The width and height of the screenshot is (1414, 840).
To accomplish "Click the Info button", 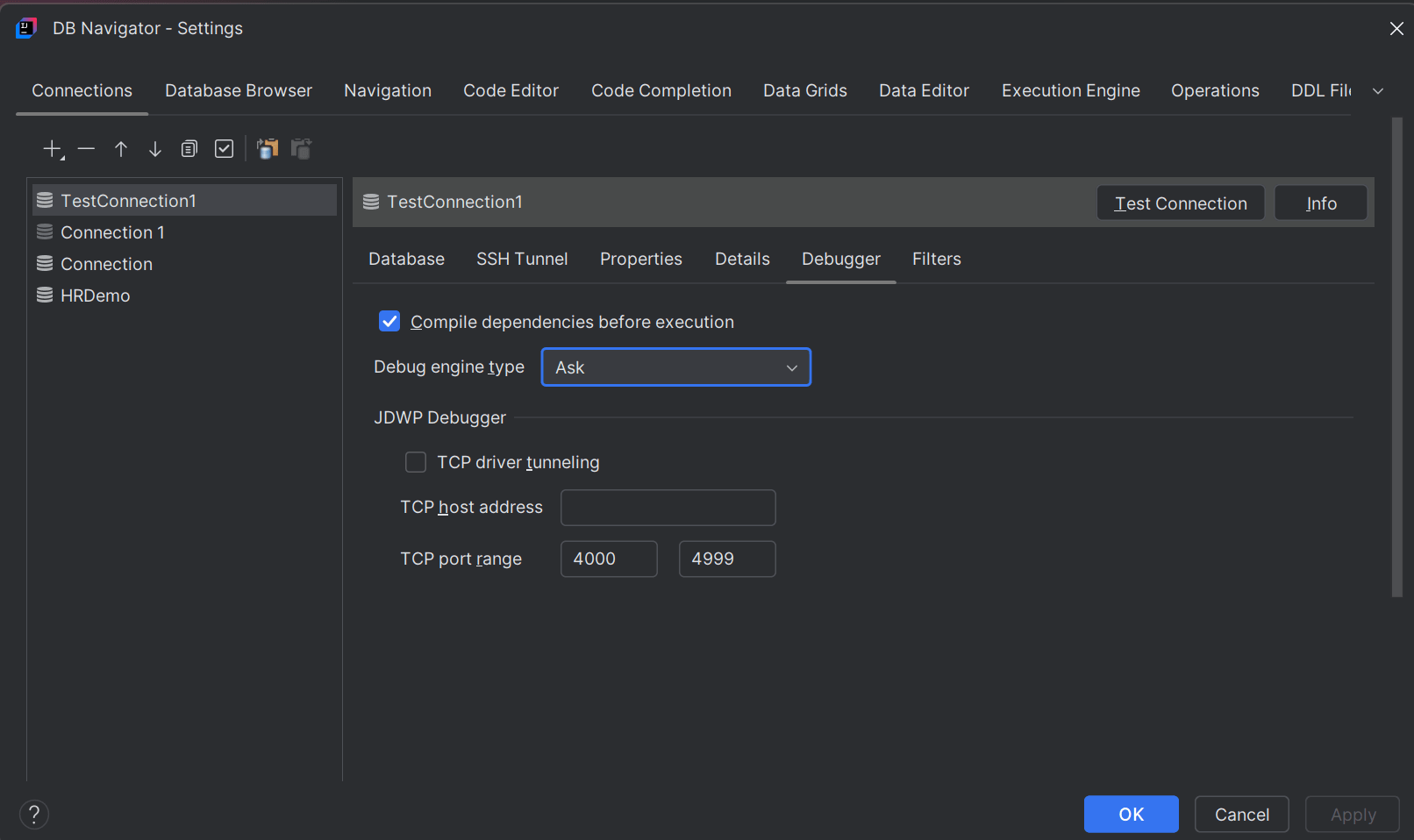I will coord(1320,203).
